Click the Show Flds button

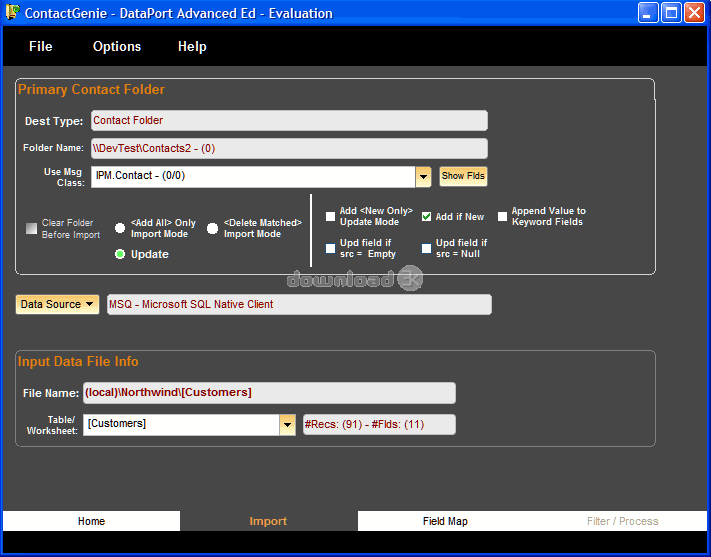[463, 176]
